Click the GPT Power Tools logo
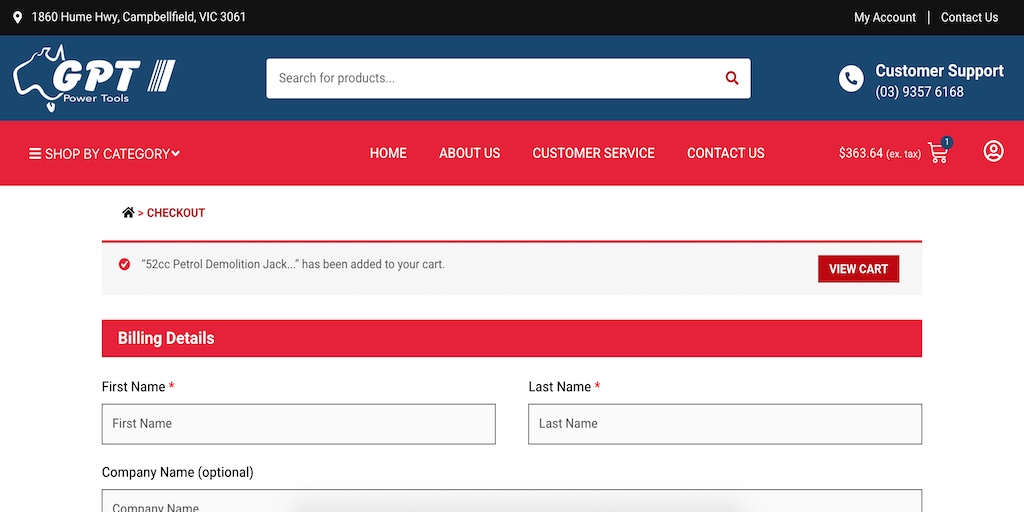Screen dimensions: 1024x512 (x=94, y=78)
